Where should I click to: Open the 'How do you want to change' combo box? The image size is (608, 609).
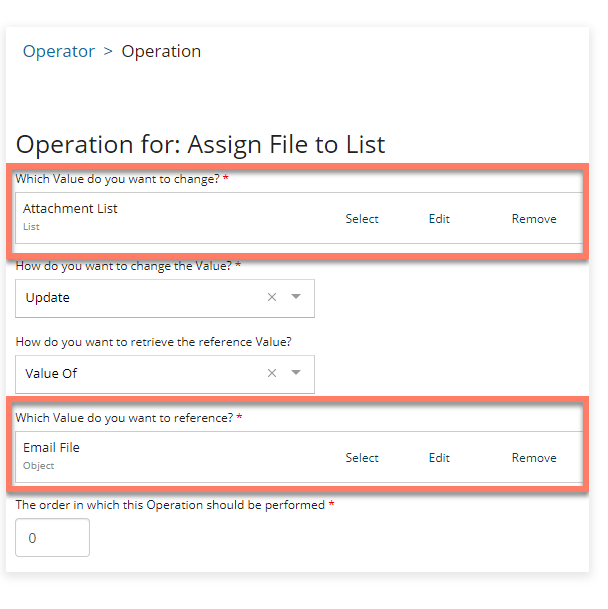coord(165,298)
